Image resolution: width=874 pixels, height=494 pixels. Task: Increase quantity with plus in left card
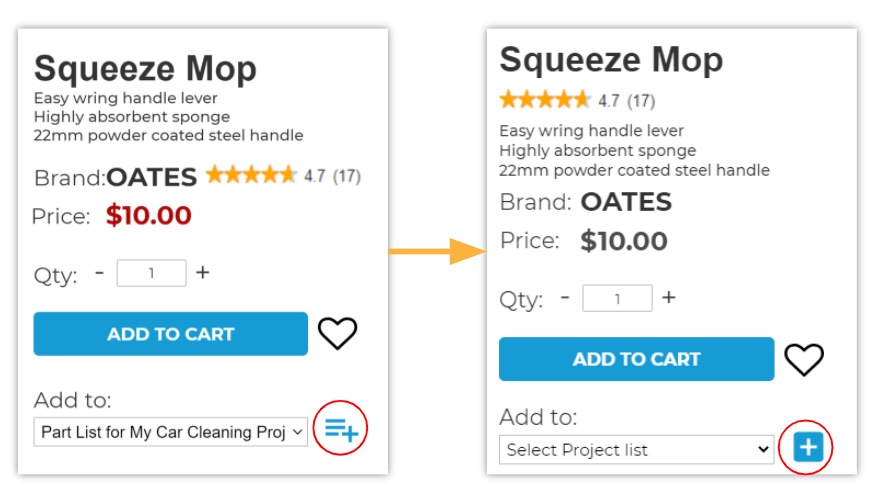click(203, 273)
